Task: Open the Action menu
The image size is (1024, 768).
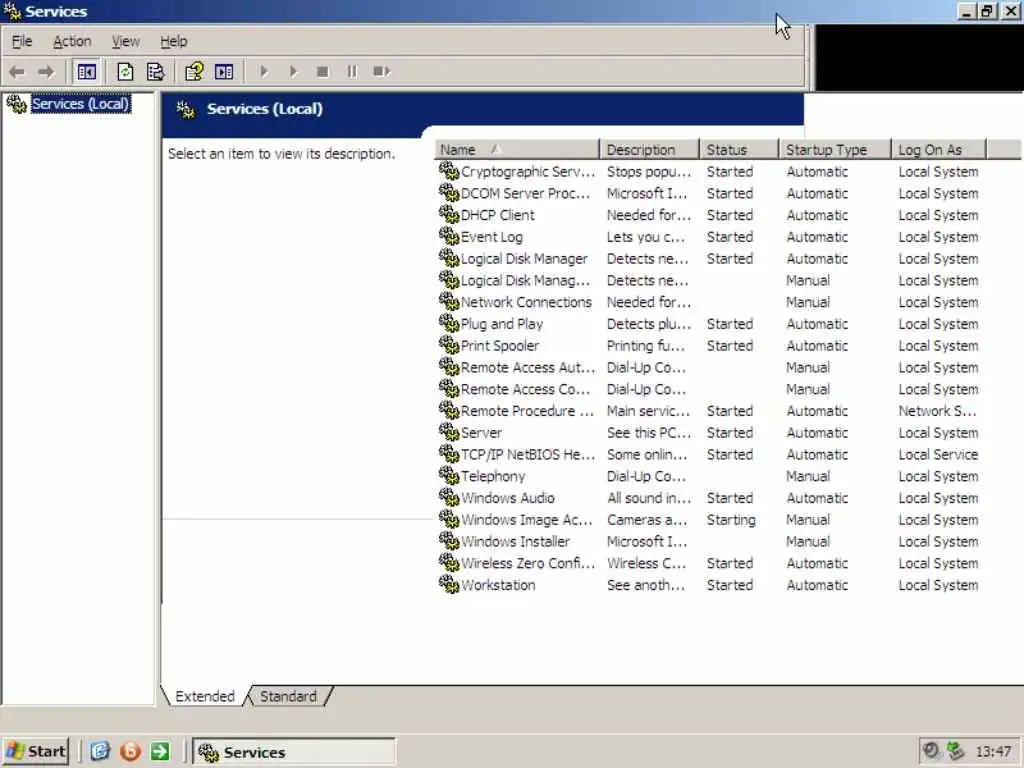Action: pos(72,41)
